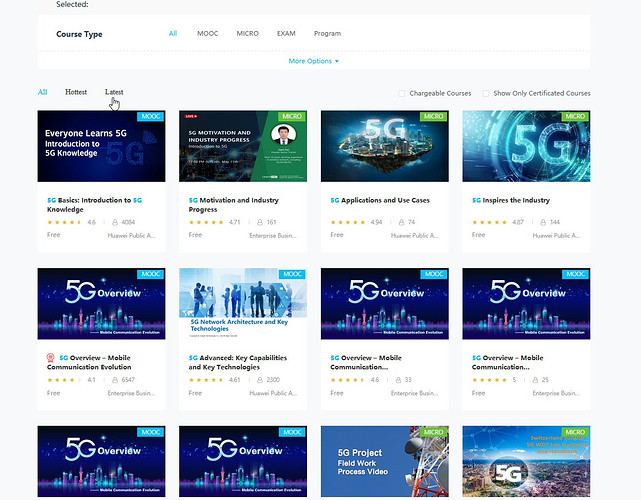Click star rating showing 4.71
The image size is (641, 500).
click(x=206, y=222)
